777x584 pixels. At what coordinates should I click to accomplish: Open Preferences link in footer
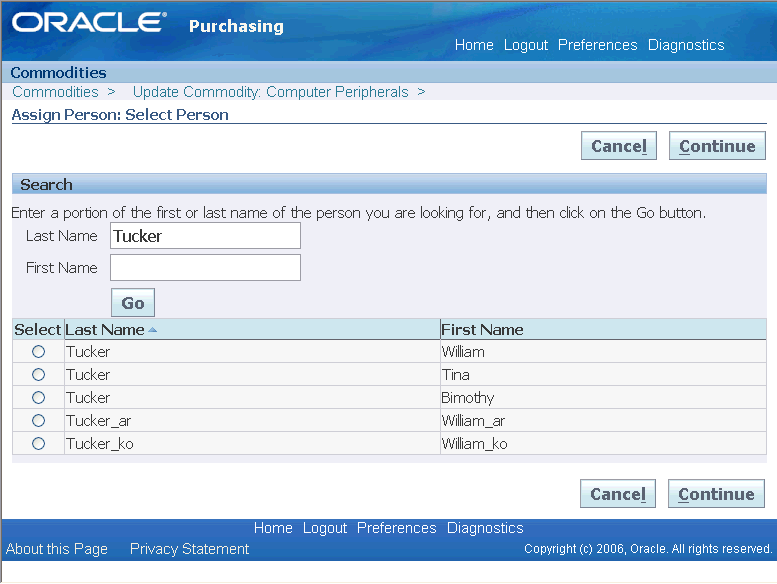pos(397,528)
